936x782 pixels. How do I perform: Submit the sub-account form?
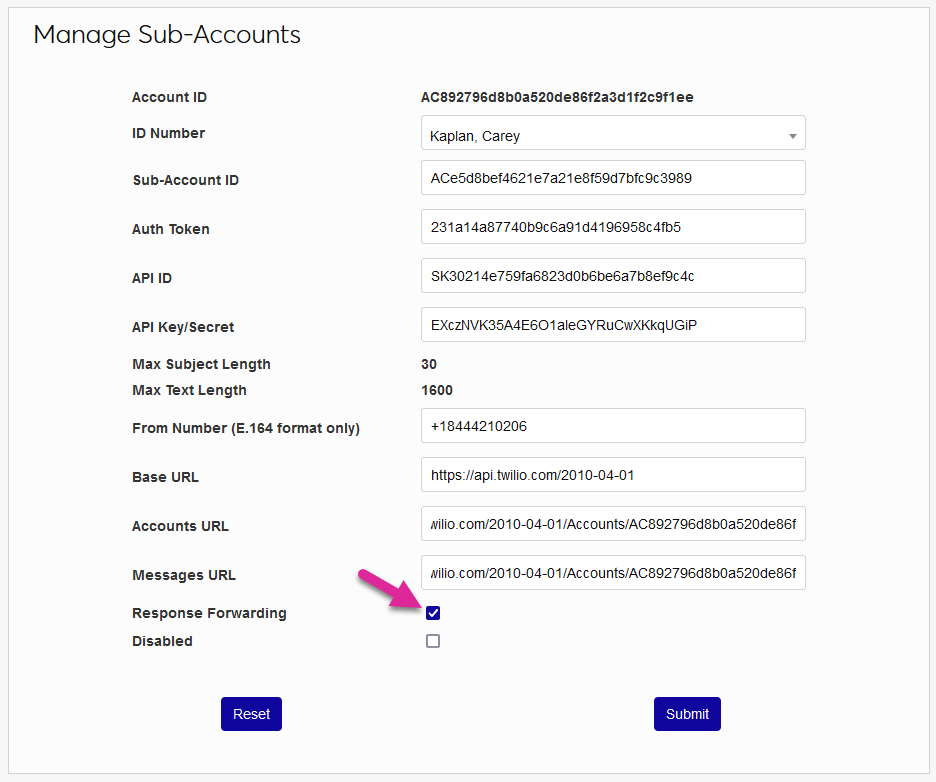[x=687, y=714]
